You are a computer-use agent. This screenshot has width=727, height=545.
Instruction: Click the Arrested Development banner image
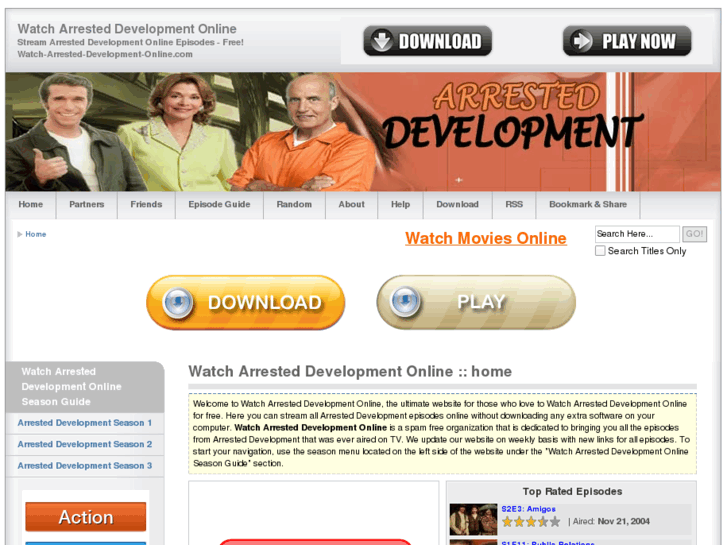pos(363,132)
